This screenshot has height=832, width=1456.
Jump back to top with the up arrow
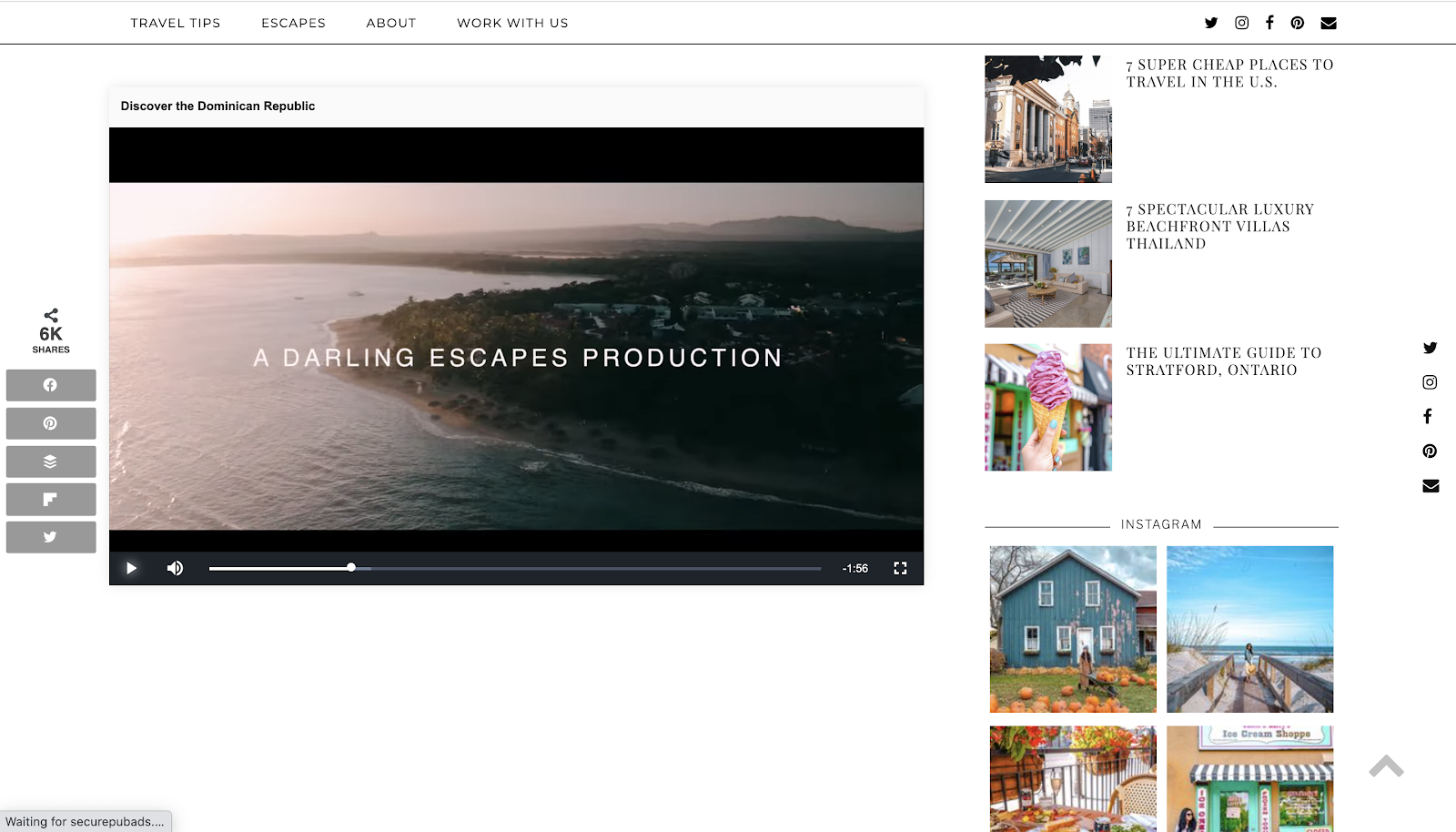[1386, 766]
